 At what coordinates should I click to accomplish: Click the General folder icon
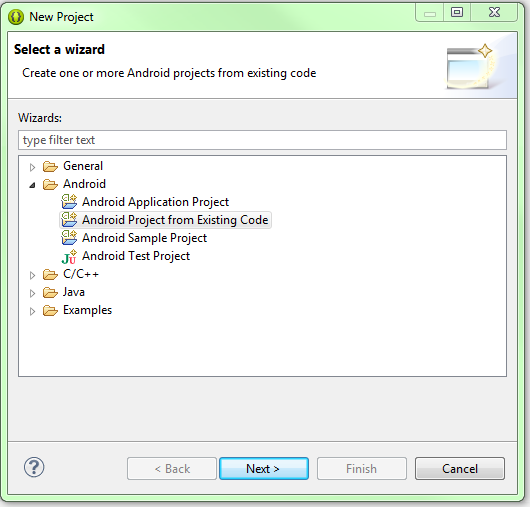click(x=50, y=166)
